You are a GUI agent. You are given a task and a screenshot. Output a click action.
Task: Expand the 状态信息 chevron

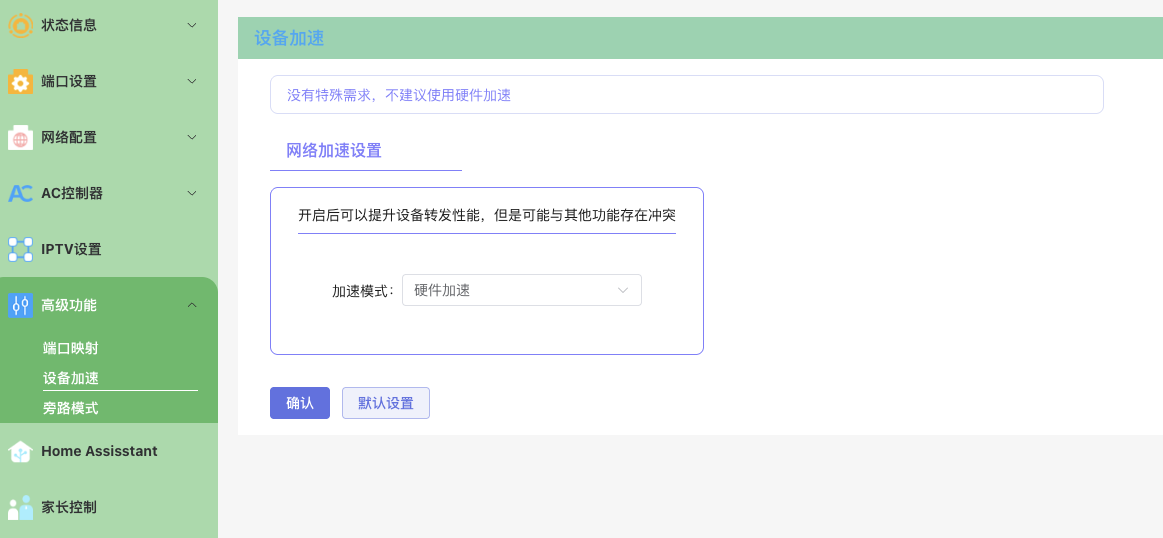[x=192, y=25]
